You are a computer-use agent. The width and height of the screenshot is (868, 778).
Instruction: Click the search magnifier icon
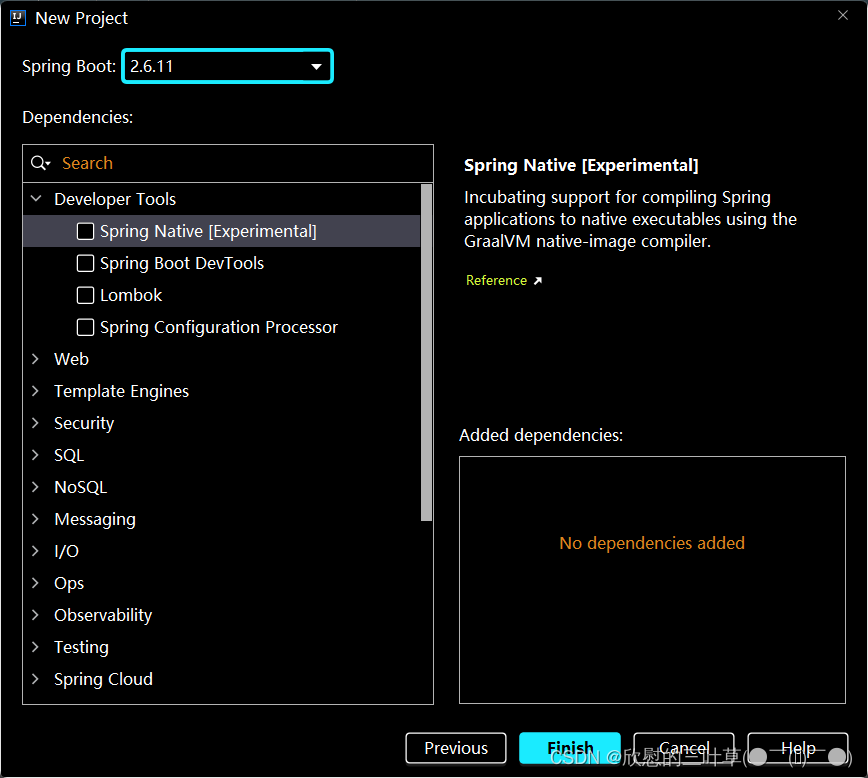40,163
